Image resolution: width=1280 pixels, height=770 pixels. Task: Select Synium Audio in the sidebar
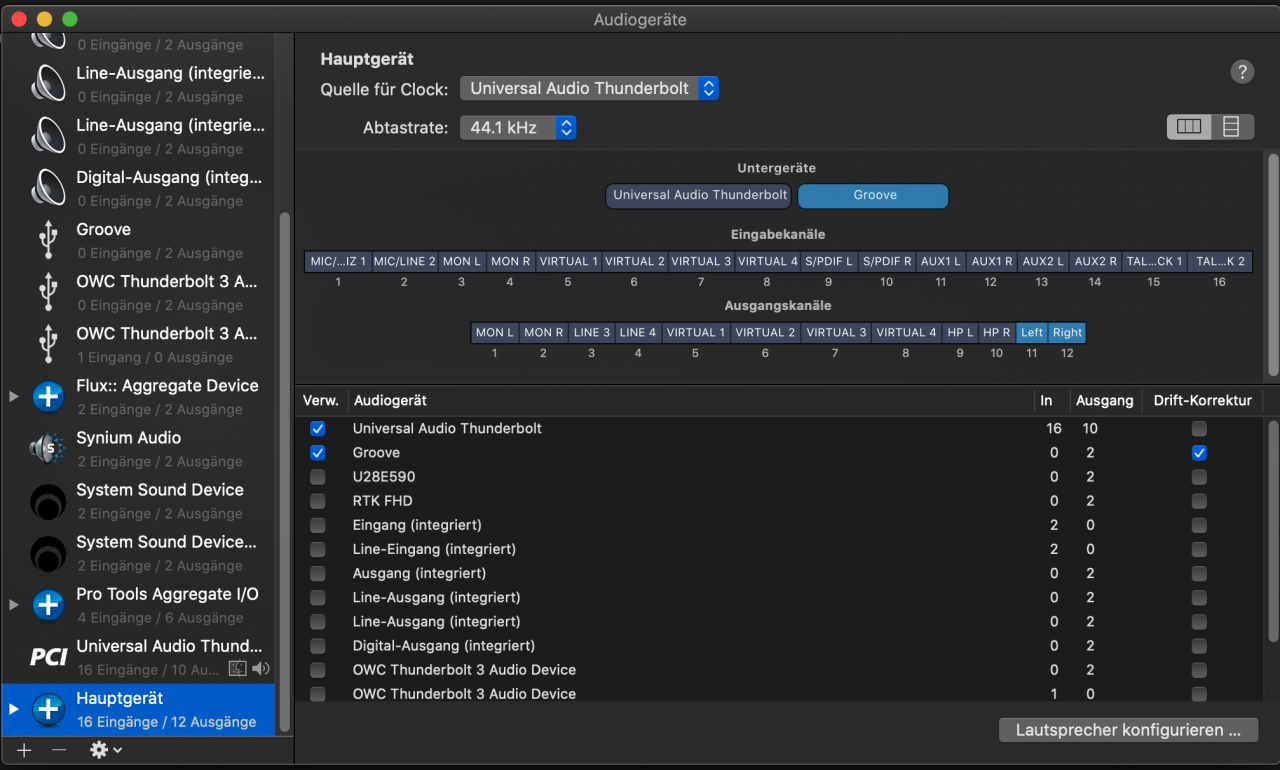tap(138, 449)
